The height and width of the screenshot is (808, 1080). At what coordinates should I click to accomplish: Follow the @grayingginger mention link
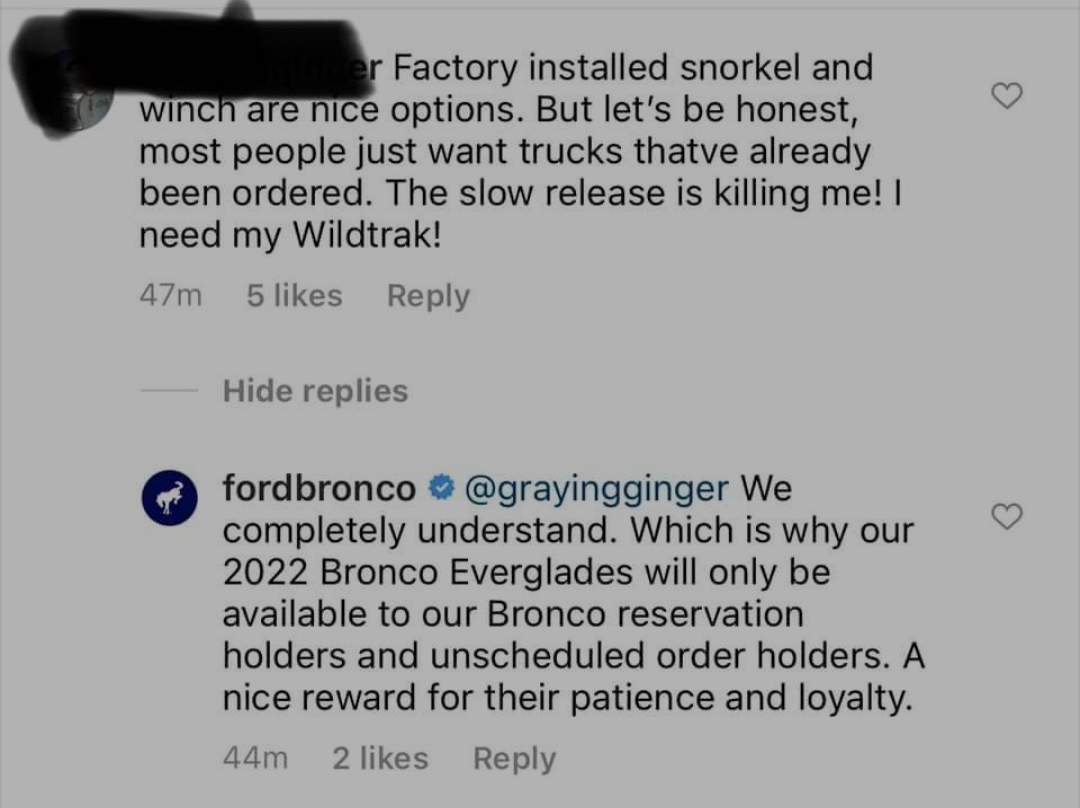coord(596,489)
